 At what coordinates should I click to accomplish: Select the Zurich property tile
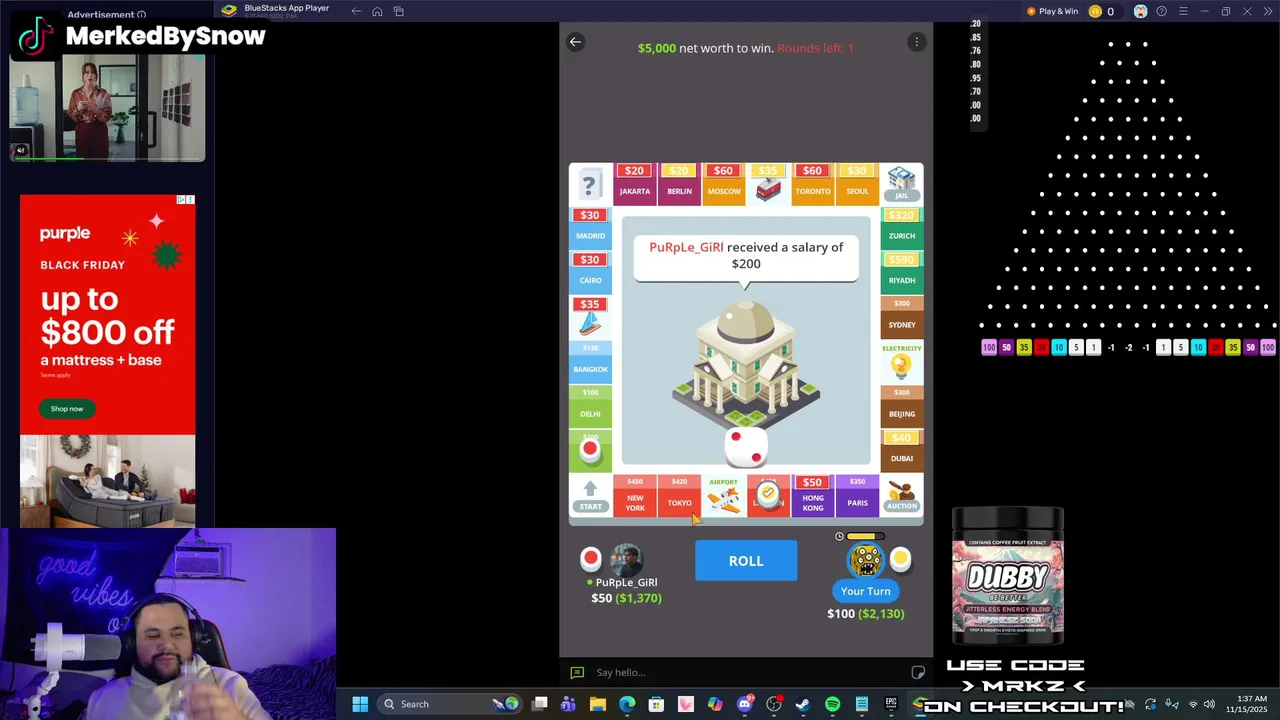[x=901, y=229]
